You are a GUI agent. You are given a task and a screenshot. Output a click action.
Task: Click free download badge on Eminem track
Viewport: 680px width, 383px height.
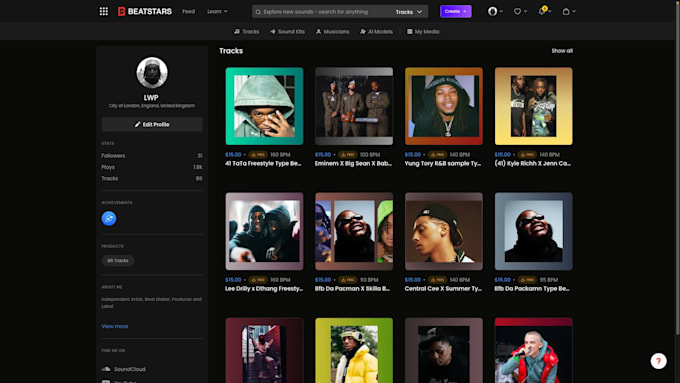pos(348,154)
